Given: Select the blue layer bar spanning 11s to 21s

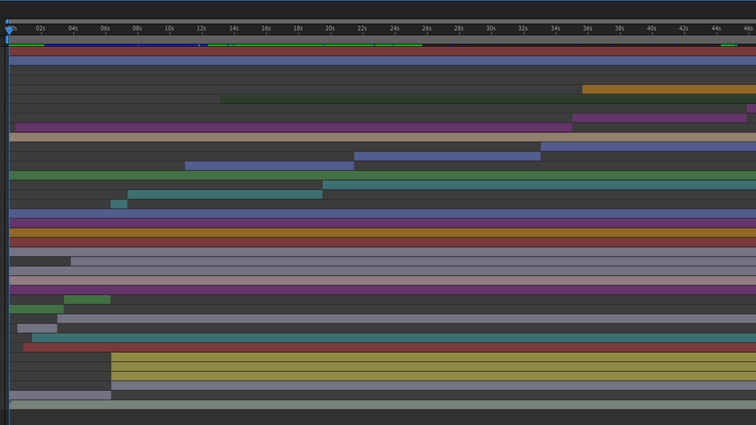Looking at the screenshot, I should coord(270,166).
